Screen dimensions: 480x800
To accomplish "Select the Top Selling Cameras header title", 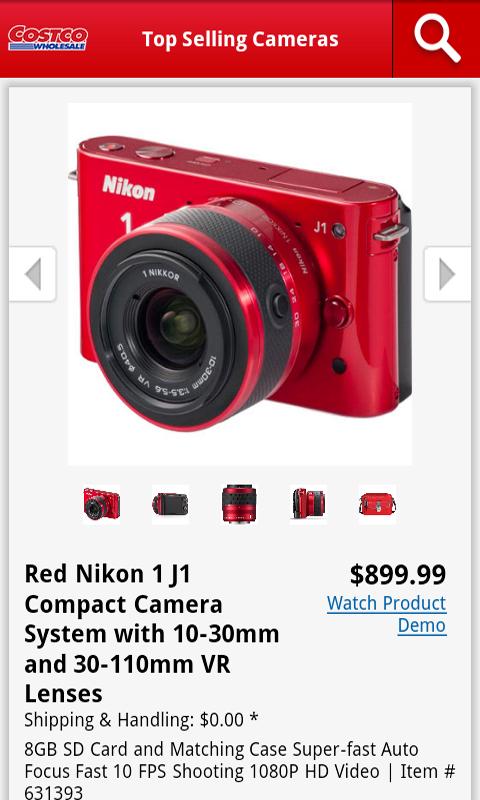I will click(x=240, y=39).
